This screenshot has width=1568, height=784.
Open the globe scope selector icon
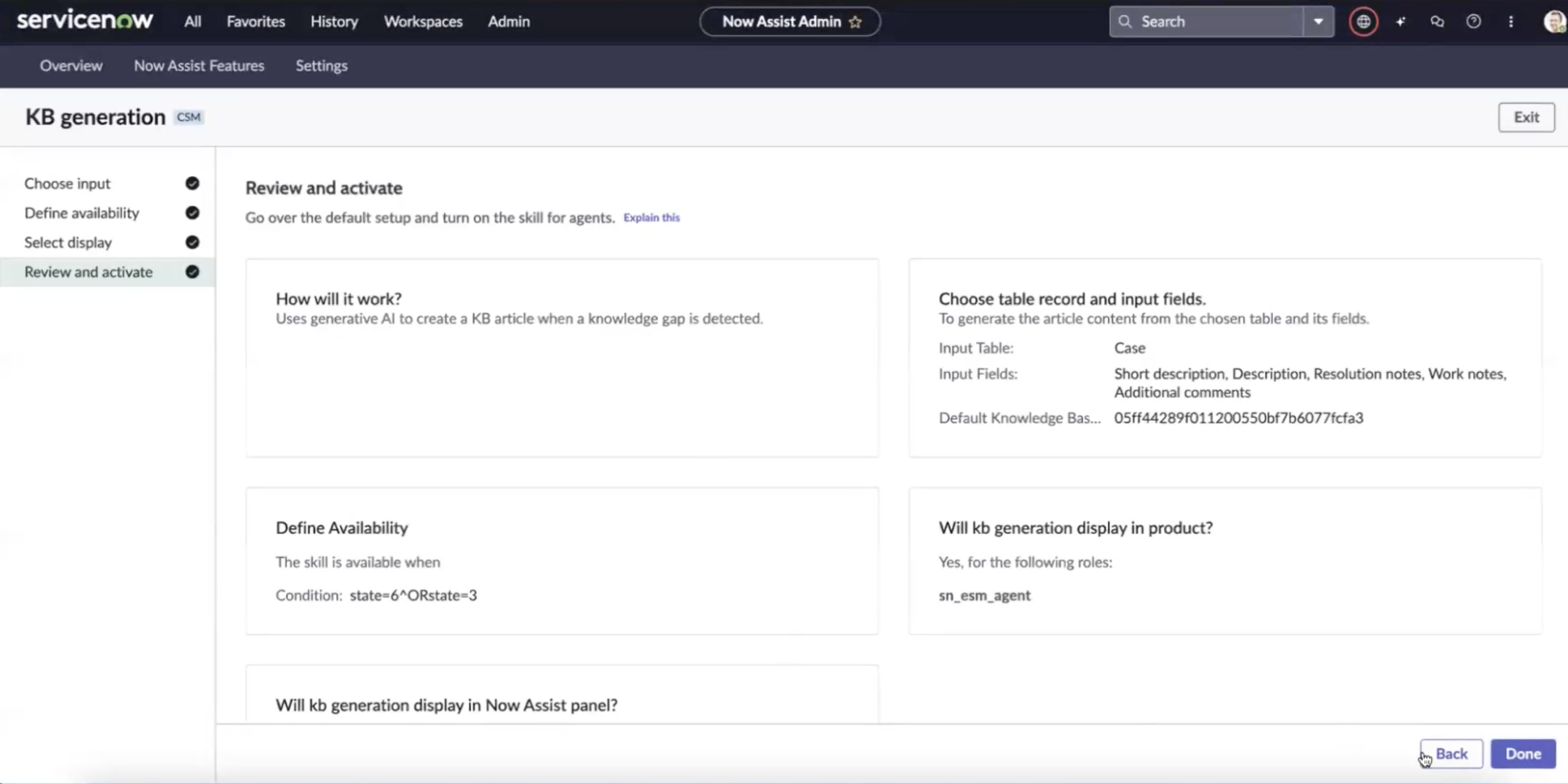[1363, 22]
